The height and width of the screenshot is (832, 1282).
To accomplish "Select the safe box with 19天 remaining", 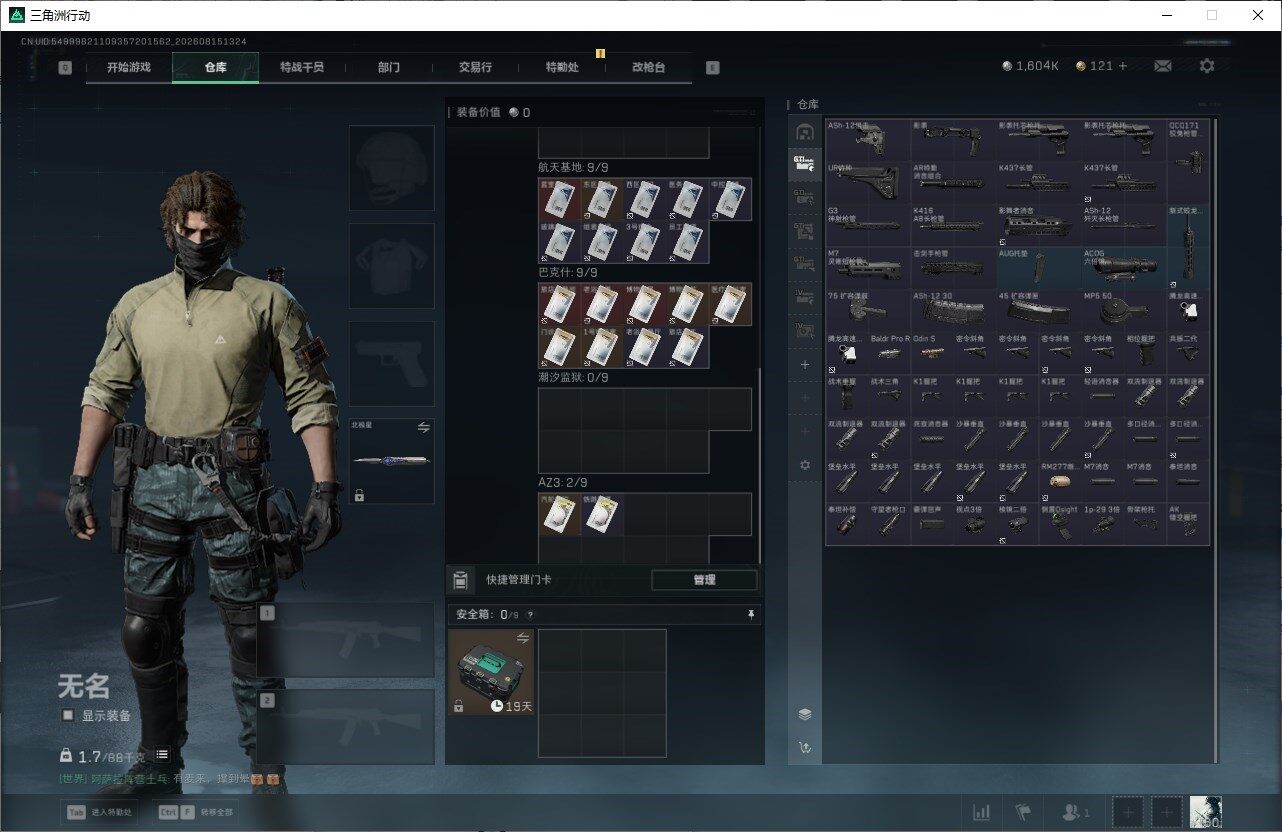I will pyautogui.click(x=491, y=672).
